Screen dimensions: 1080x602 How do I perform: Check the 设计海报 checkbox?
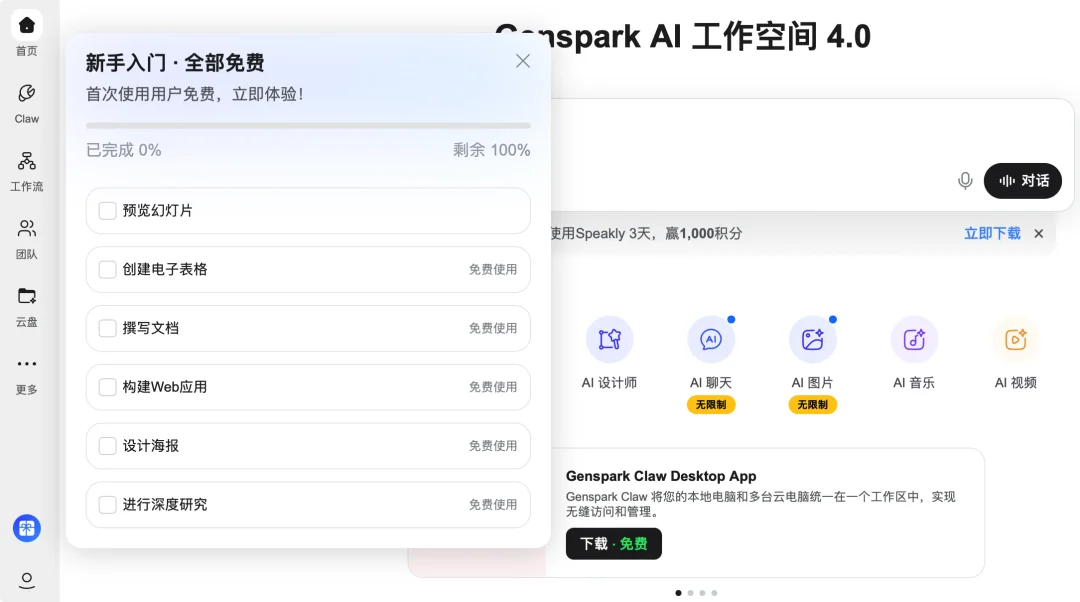pos(107,446)
